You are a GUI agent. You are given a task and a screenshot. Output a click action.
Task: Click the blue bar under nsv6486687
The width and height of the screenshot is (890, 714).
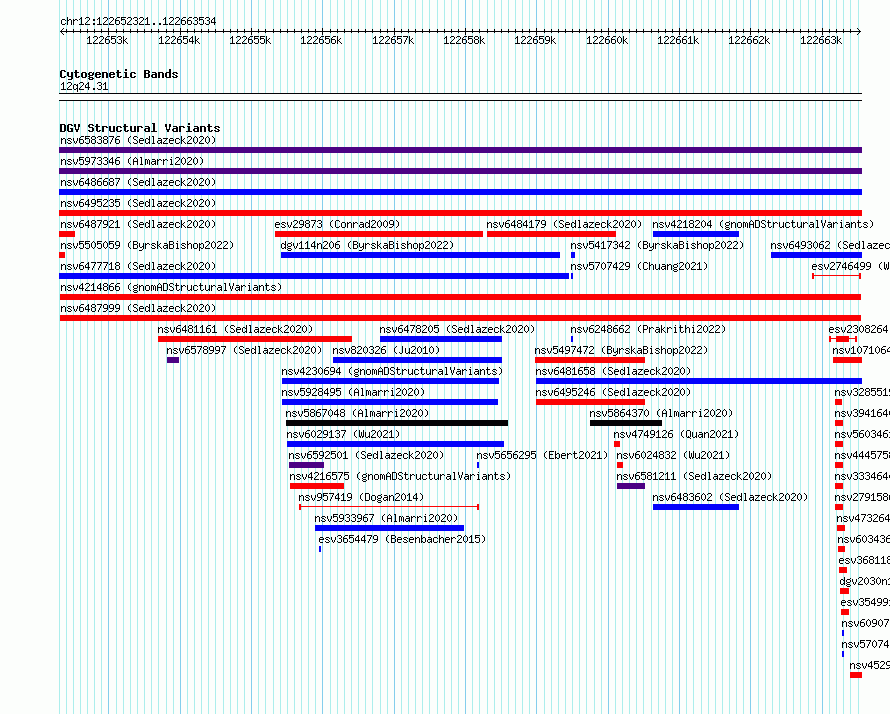pyautogui.click(x=460, y=192)
